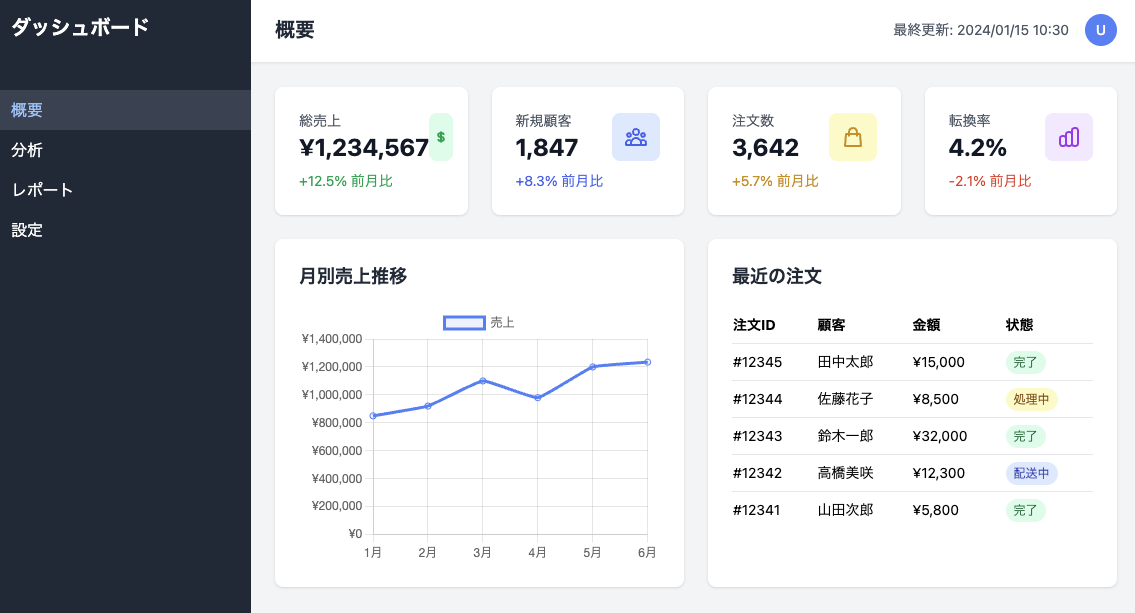Click customer name 佐藤花子

pyautogui.click(x=845, y=399)
